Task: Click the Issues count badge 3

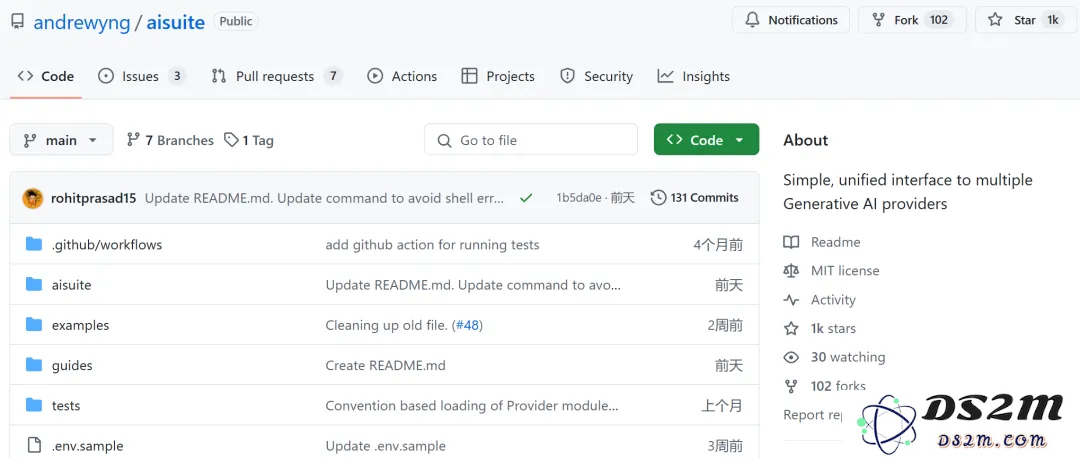Action: (x=177, y=76)
